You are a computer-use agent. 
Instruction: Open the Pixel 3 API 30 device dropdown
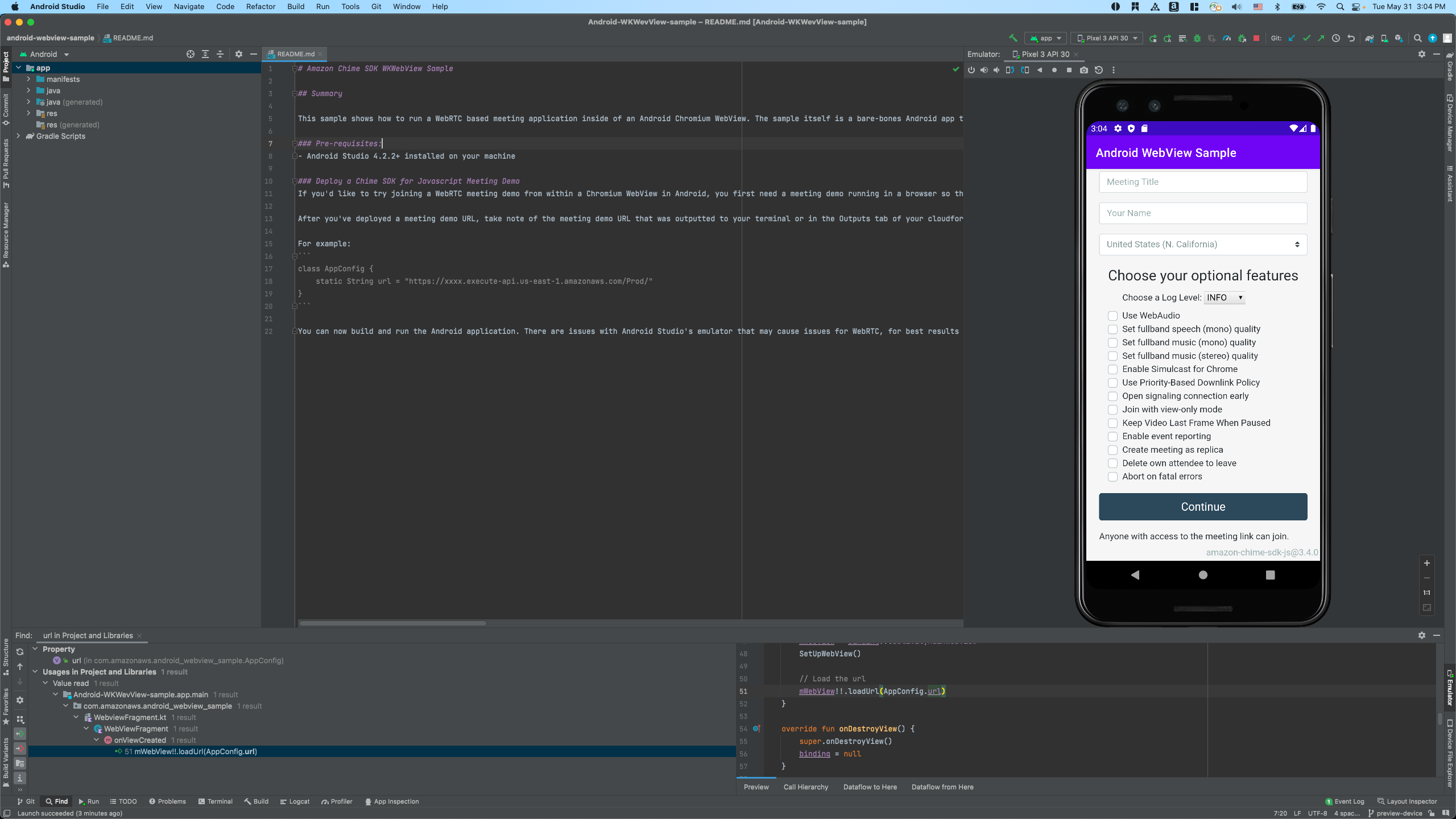click(1106, 38)
